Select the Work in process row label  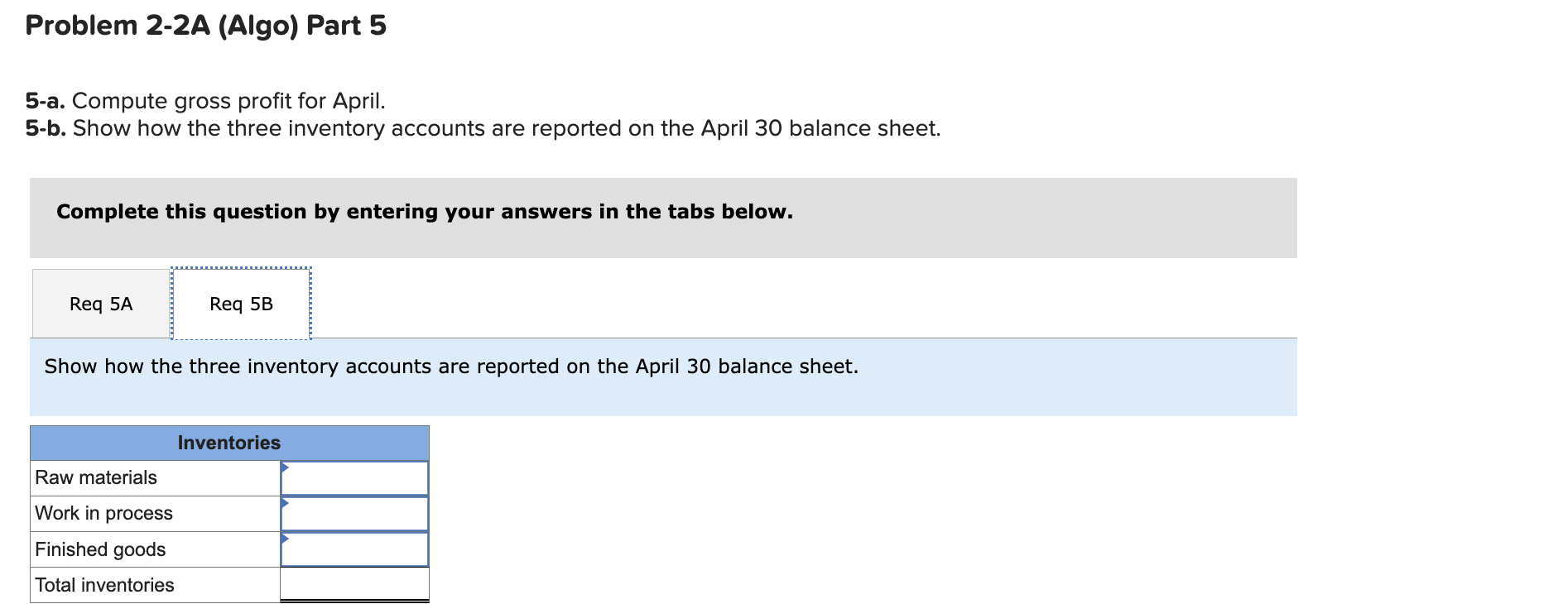tap(103, 513)
